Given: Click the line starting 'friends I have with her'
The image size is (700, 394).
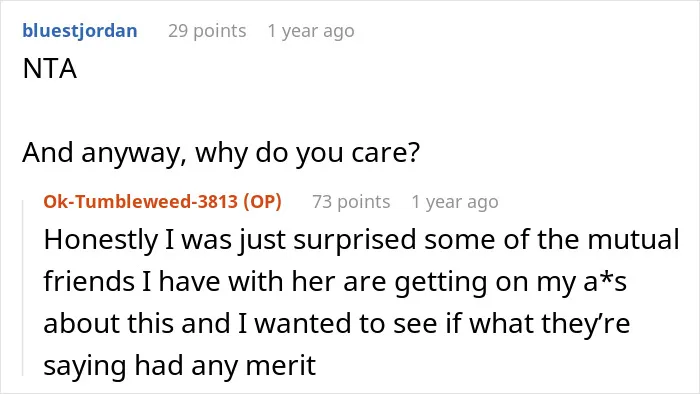Looking at the screenshot, I should pyautogui.click(x=335, y=282).
